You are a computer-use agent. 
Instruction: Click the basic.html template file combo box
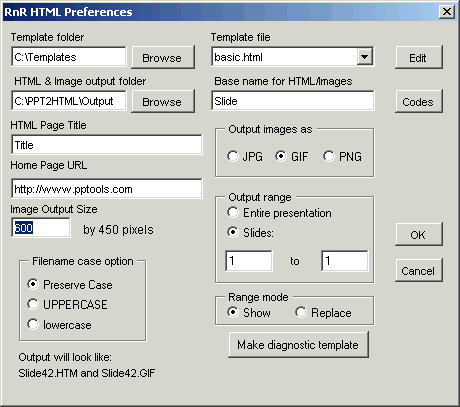click(x=293, y=57)
